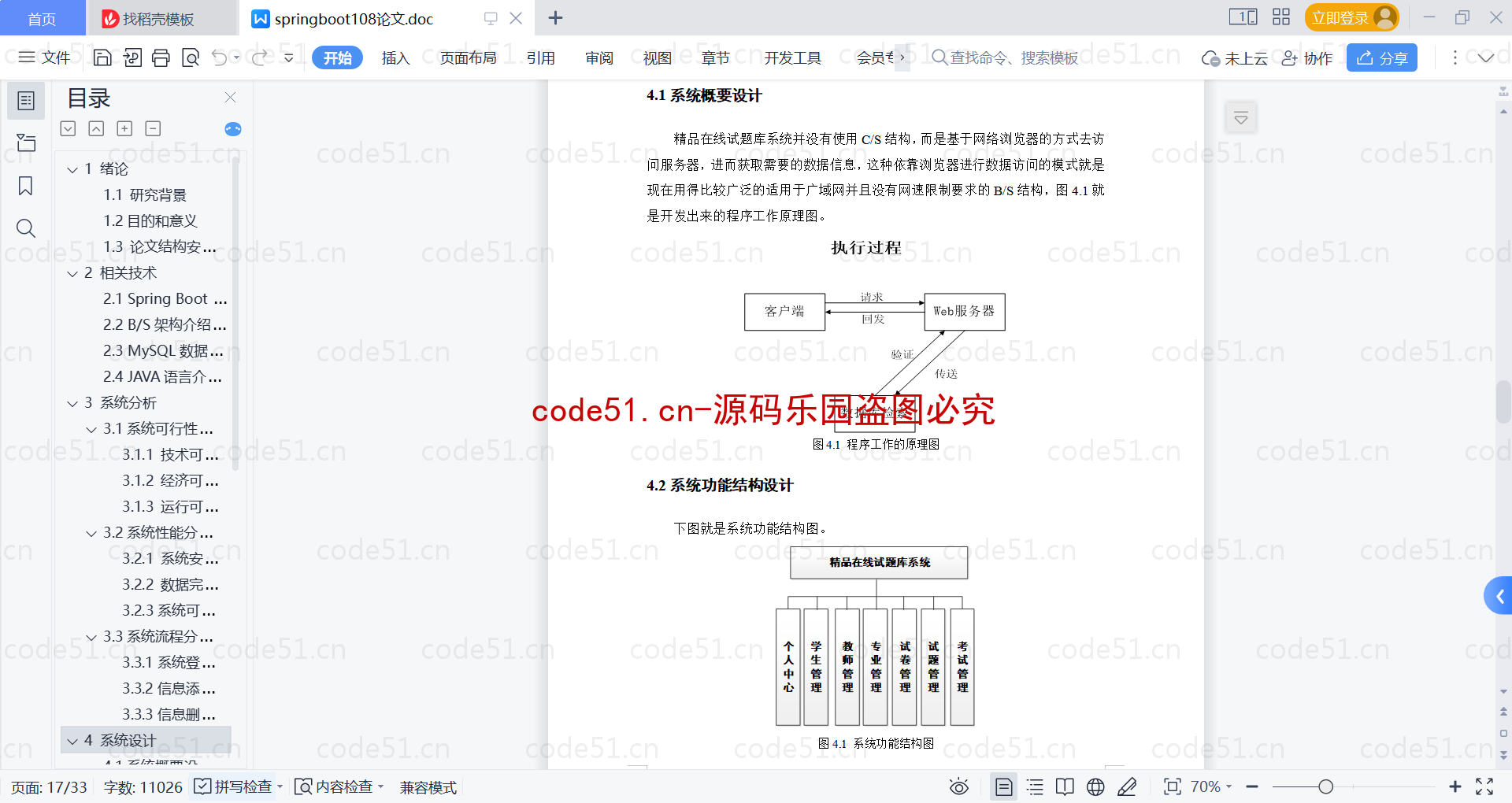Open the outline panel sidebar icon

pyautogui.click(x=26, y=101)
